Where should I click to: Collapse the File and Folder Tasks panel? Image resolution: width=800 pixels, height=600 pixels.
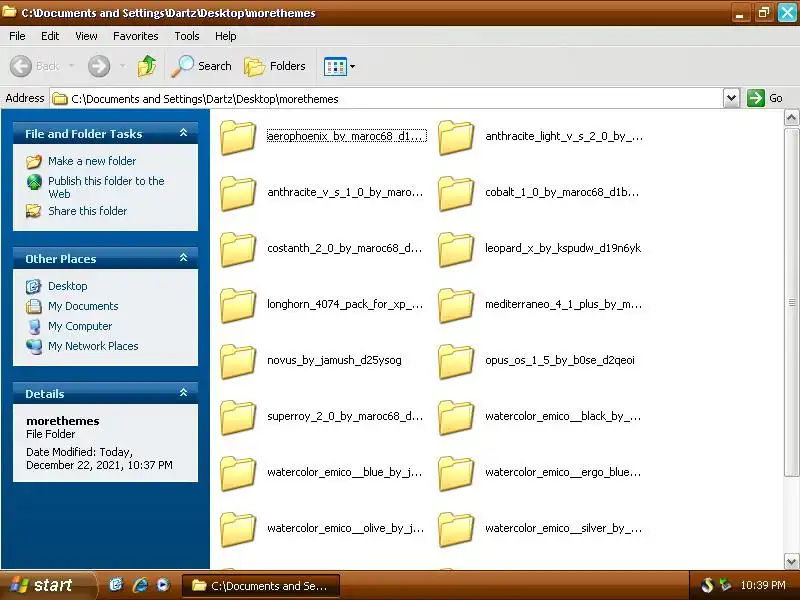click(183, 133)
